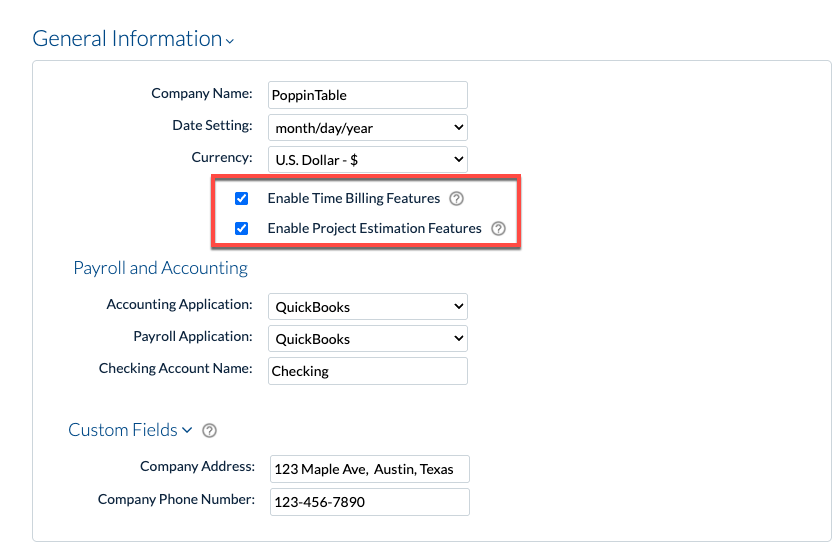Click the 'Payroll Application:' label
The height and width of the screenshot is (554, 835).
pyautogui.click(x=193, y=336)
